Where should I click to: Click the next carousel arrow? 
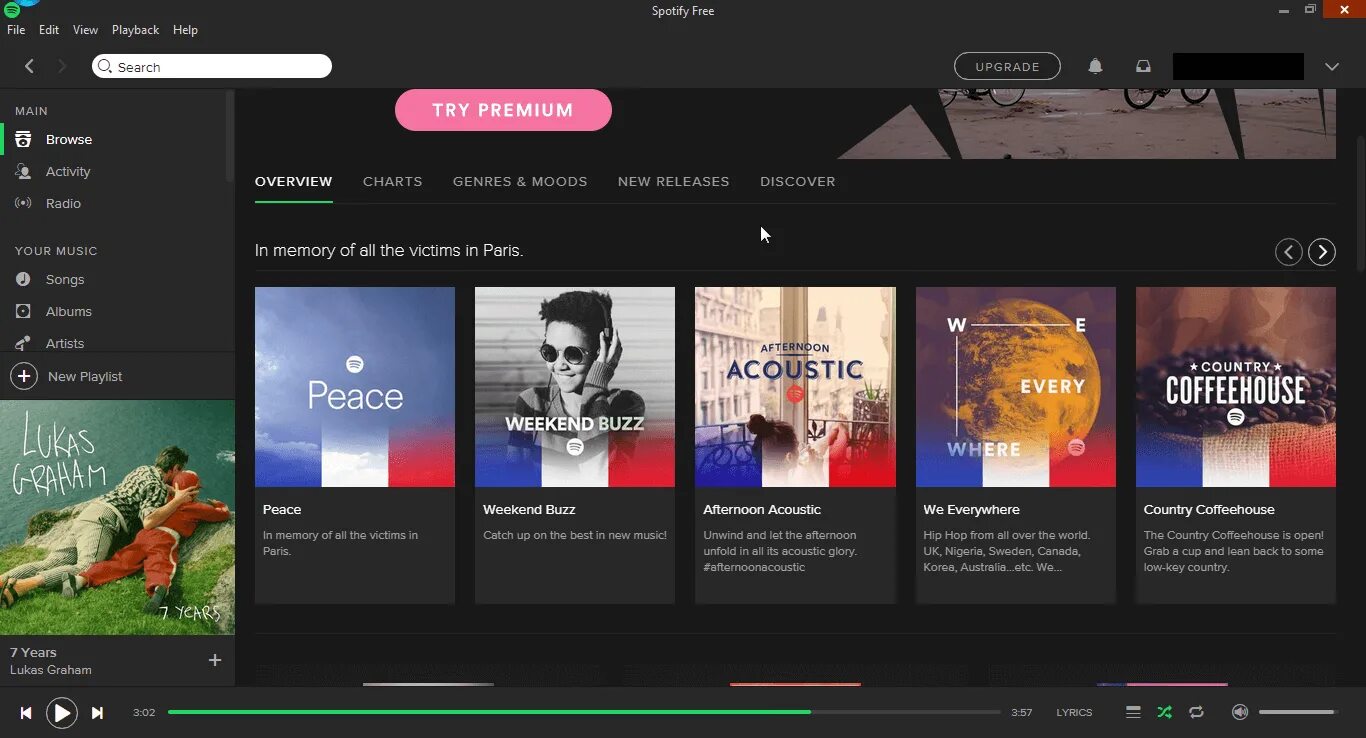coord(1322,252)
